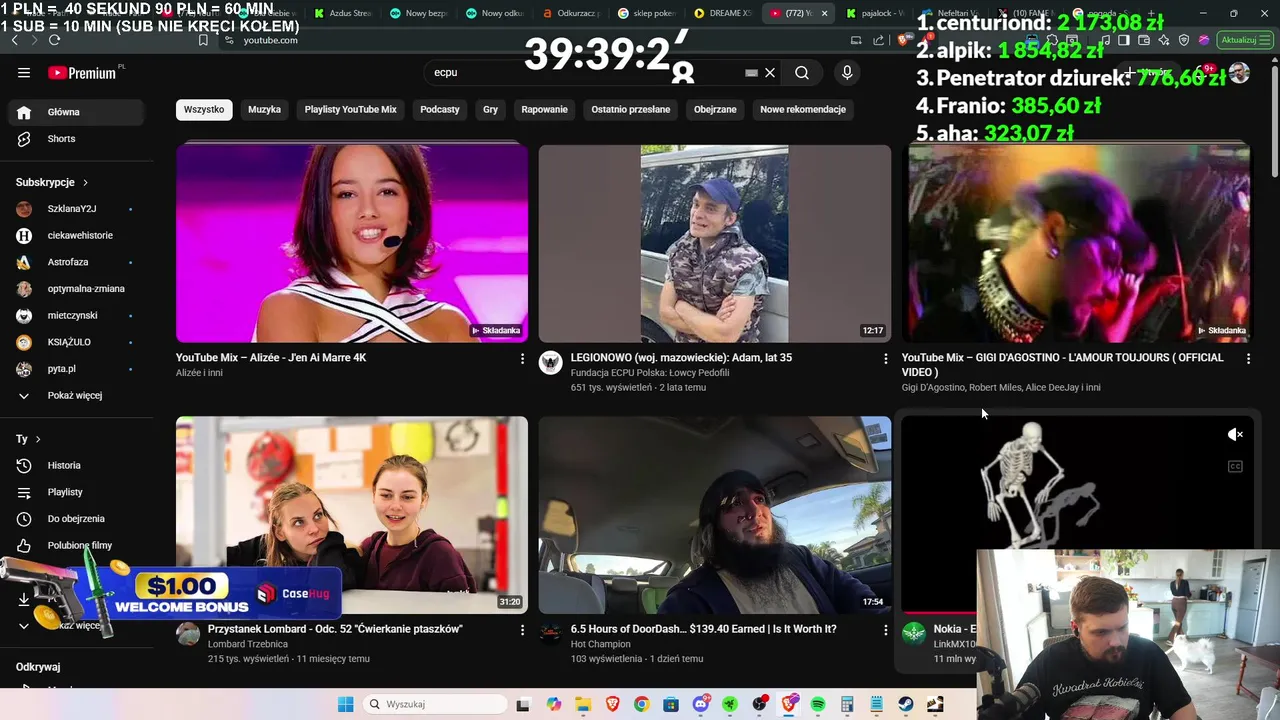Toggle captions on skeleton video preview
1280x720 pixels.
(1235, 466)
